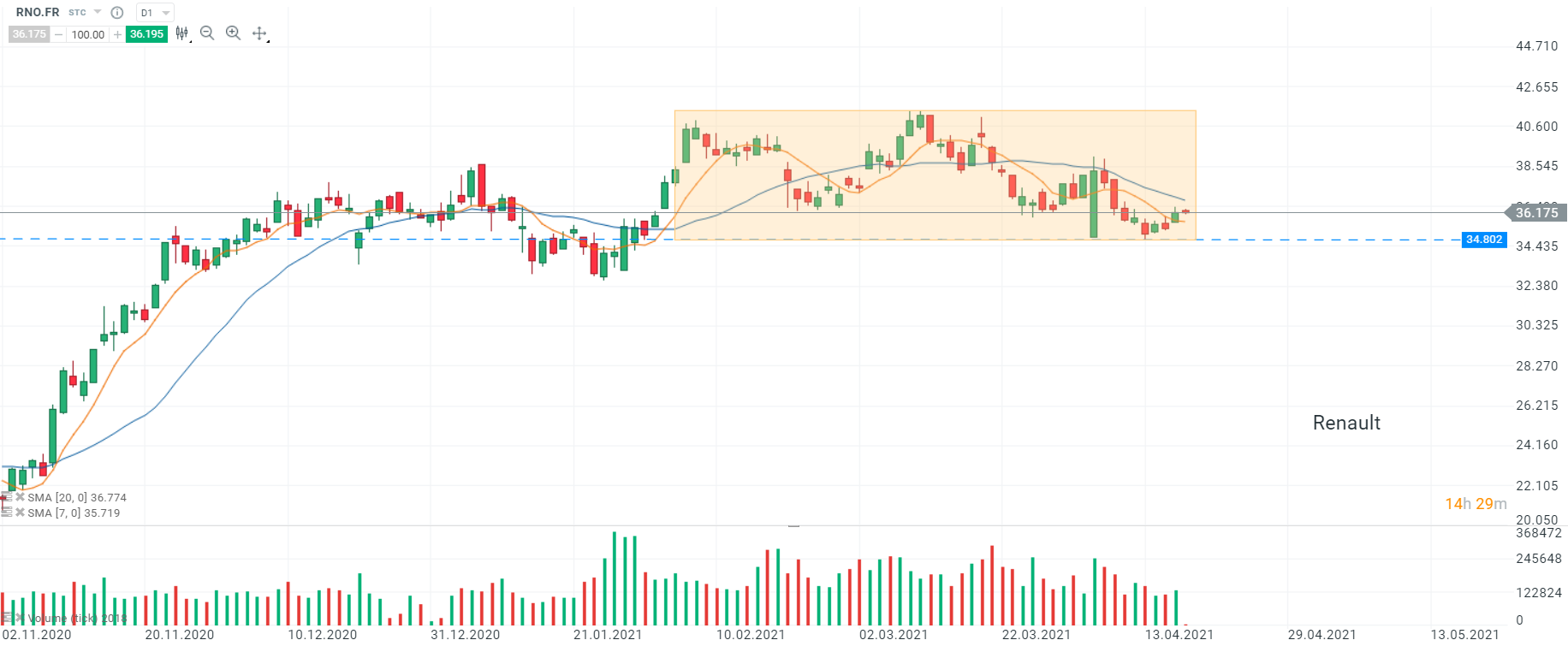
Task: Open the chart type candlestick menu
Action: point(182,33)
